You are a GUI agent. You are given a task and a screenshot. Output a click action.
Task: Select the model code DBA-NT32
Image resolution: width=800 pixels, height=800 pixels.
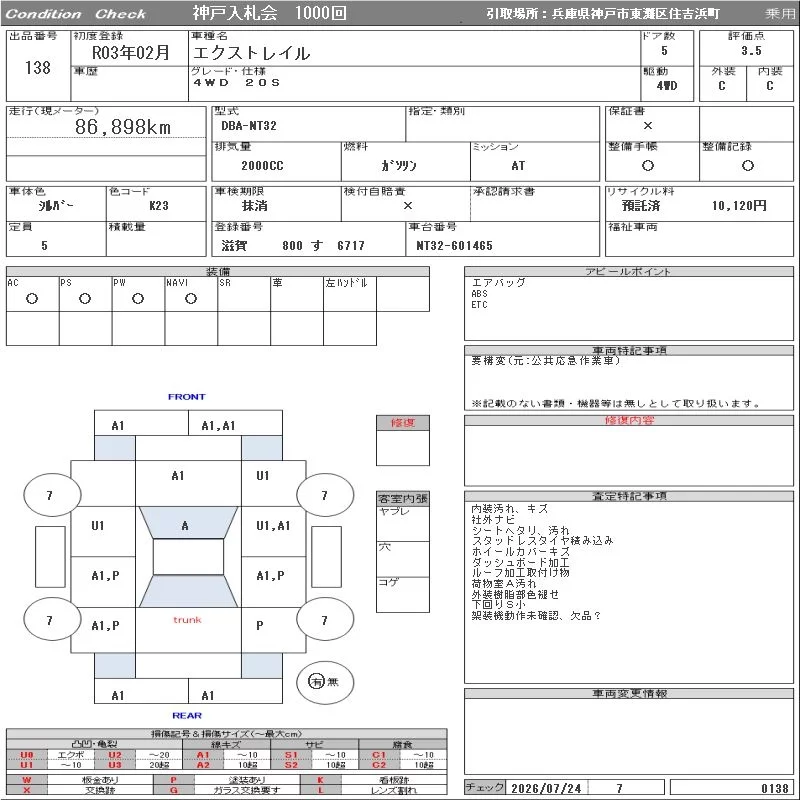[249, 126]
